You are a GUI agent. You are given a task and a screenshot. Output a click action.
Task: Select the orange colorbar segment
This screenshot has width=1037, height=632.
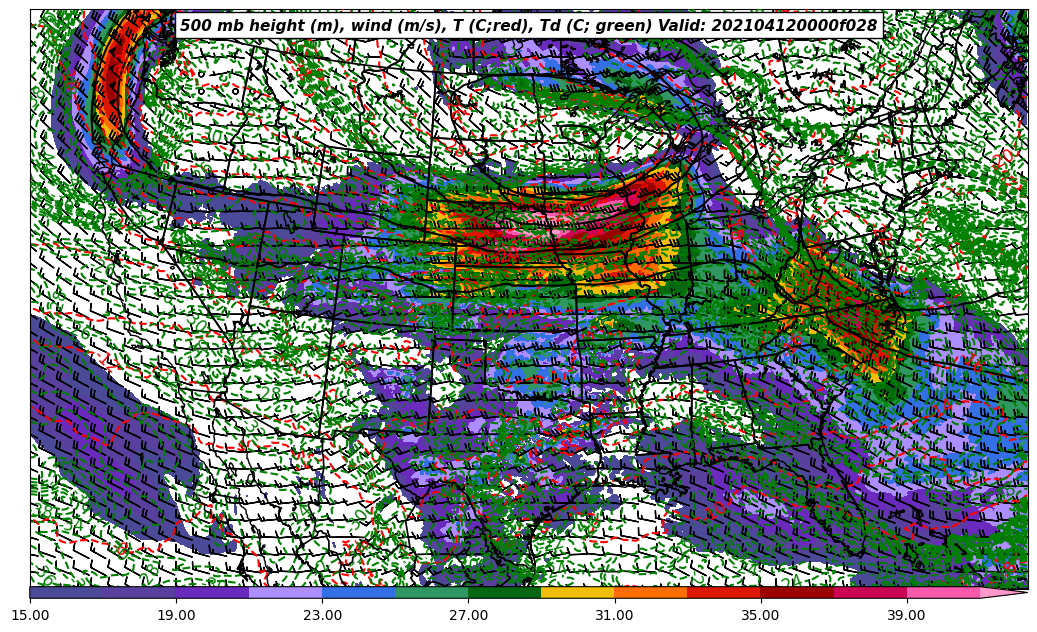coord(650,592)
